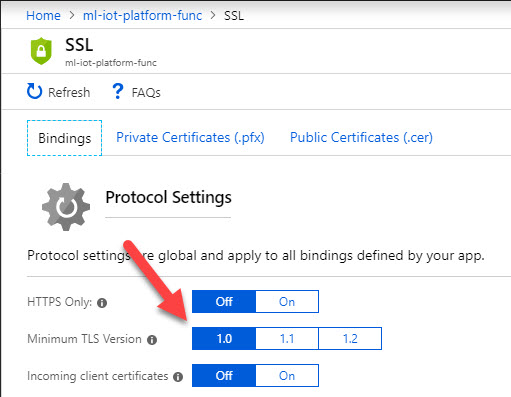Select minimum TLS version 1.1
The width and height of the screenshot is (511, 397).
[x=287, y=339]
